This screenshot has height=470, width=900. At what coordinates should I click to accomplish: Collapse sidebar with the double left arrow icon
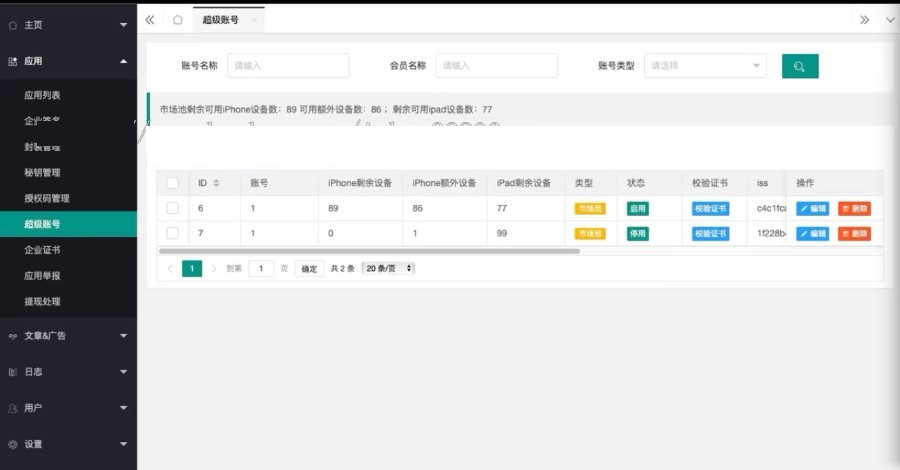tap(150, 20)
